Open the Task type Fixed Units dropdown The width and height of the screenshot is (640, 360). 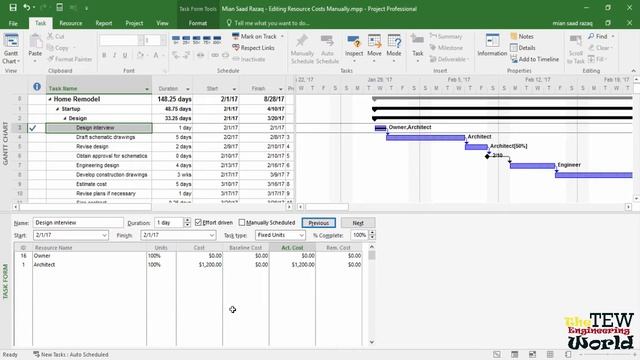(301, 235)
